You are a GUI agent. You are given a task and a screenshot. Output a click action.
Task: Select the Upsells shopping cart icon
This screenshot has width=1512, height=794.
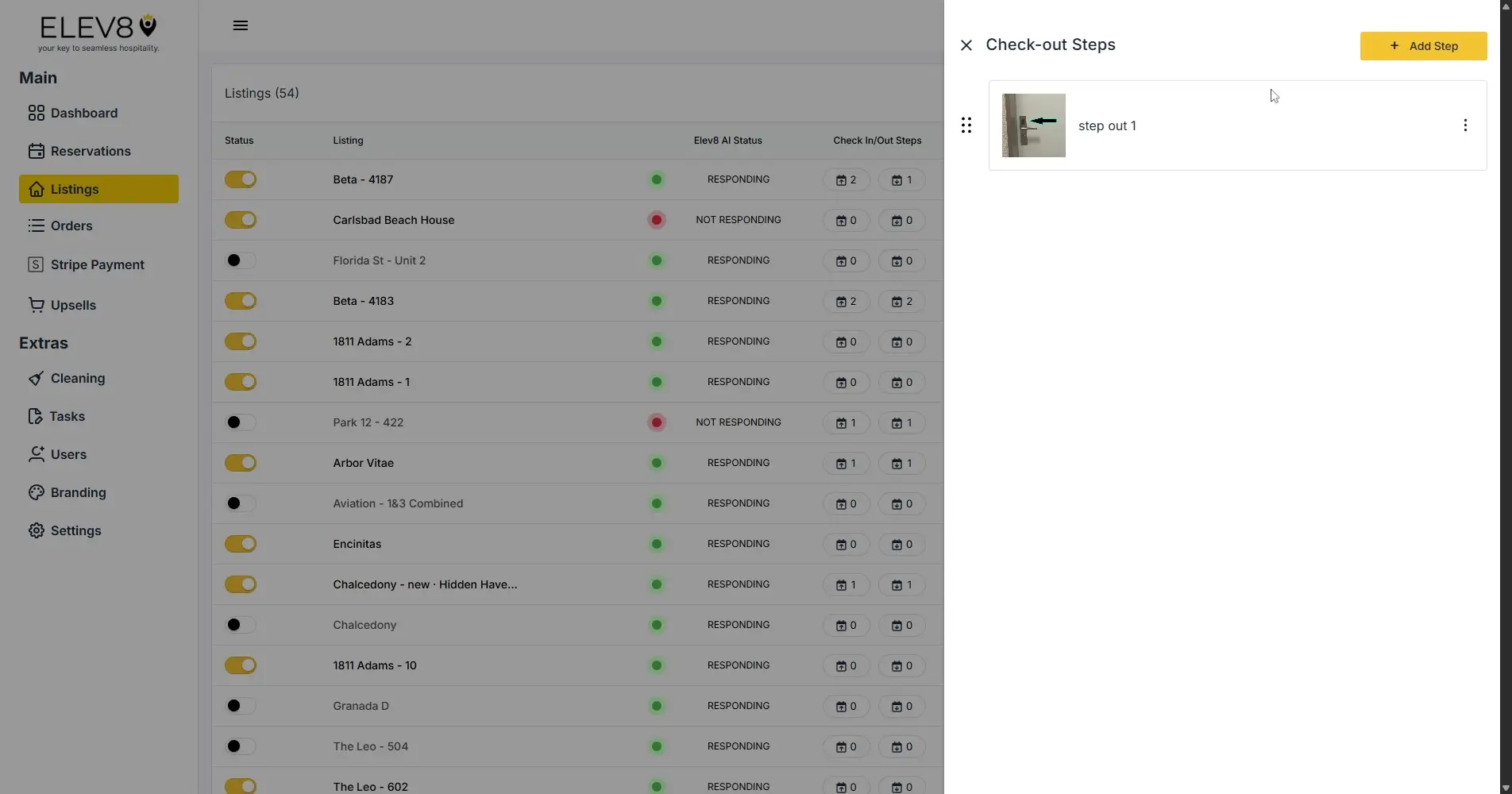click(x=37, y=305)
